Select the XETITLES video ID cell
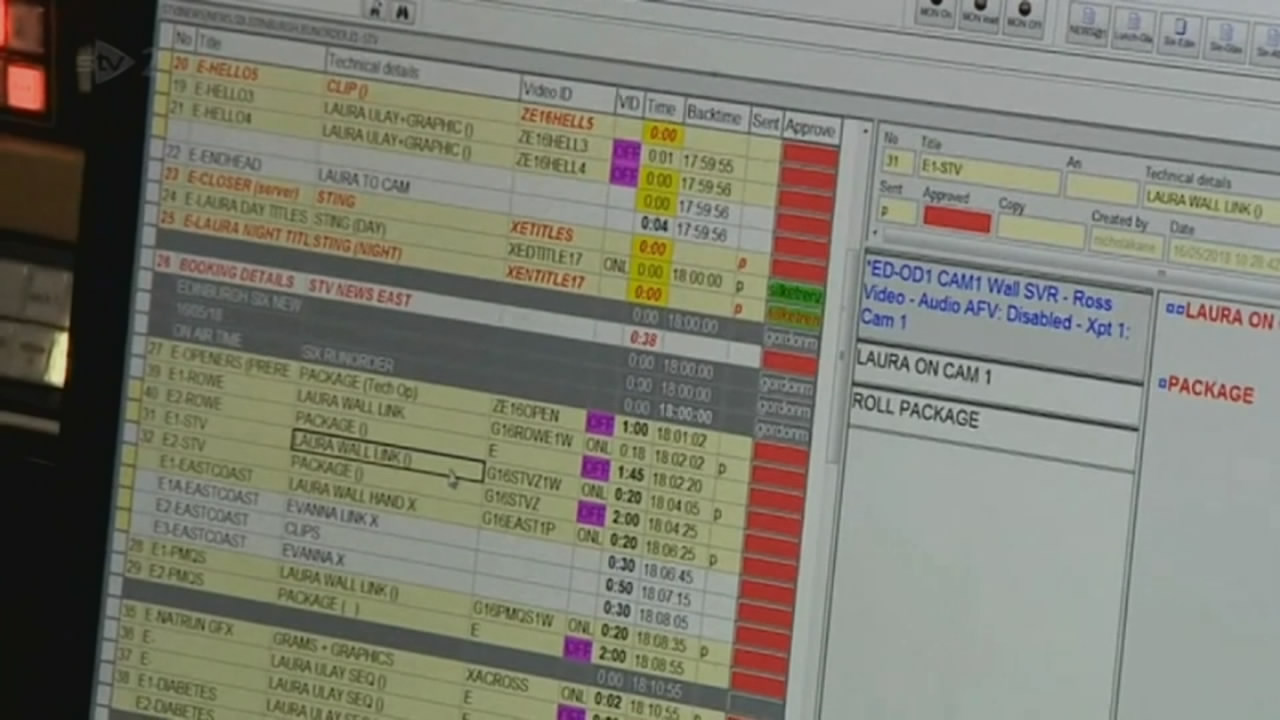 (541, 232)
